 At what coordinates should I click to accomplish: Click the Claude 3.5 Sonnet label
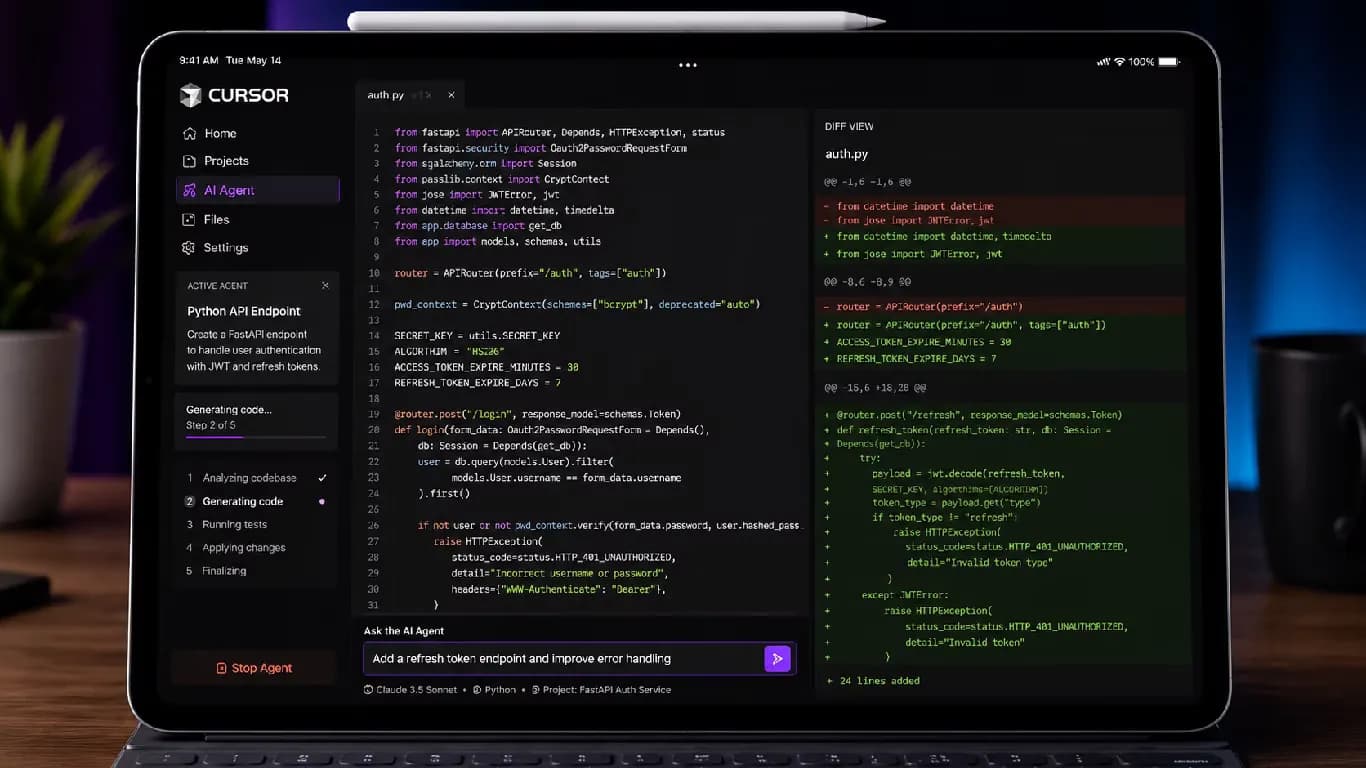coord(418,689)
